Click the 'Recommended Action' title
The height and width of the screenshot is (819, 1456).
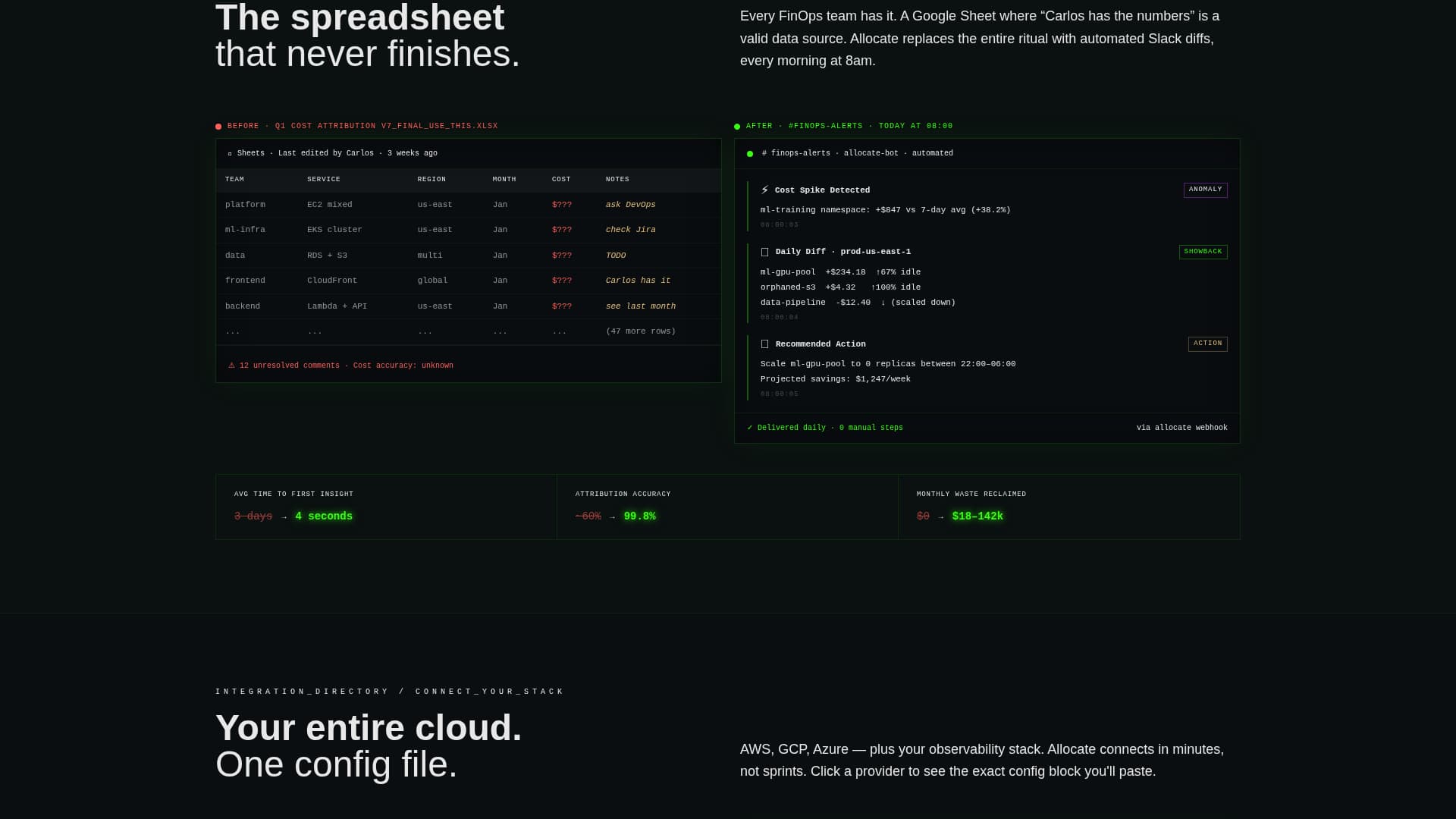tap(821, 344)
